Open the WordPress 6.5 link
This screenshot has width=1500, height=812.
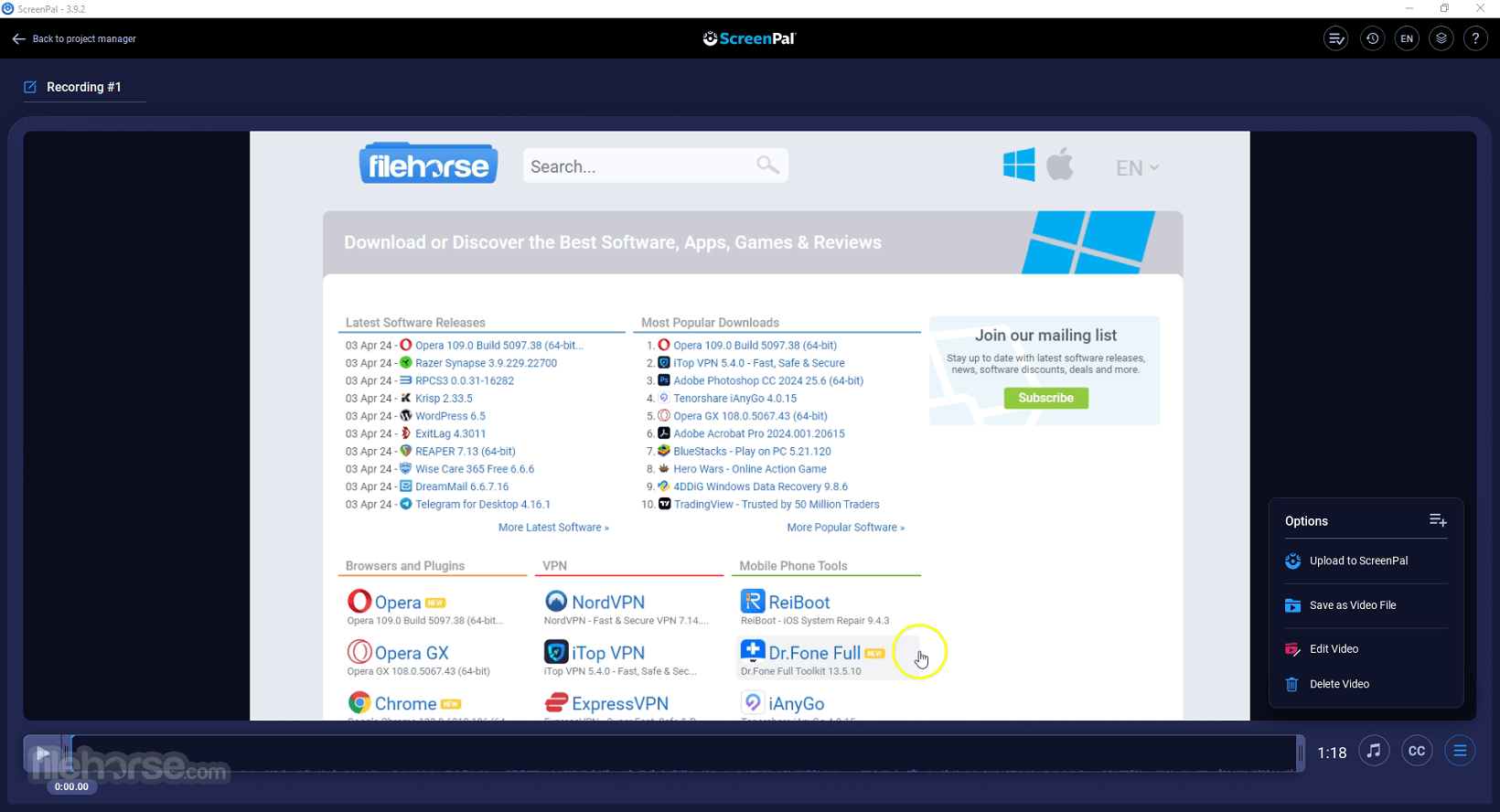(x=450, y=416)
